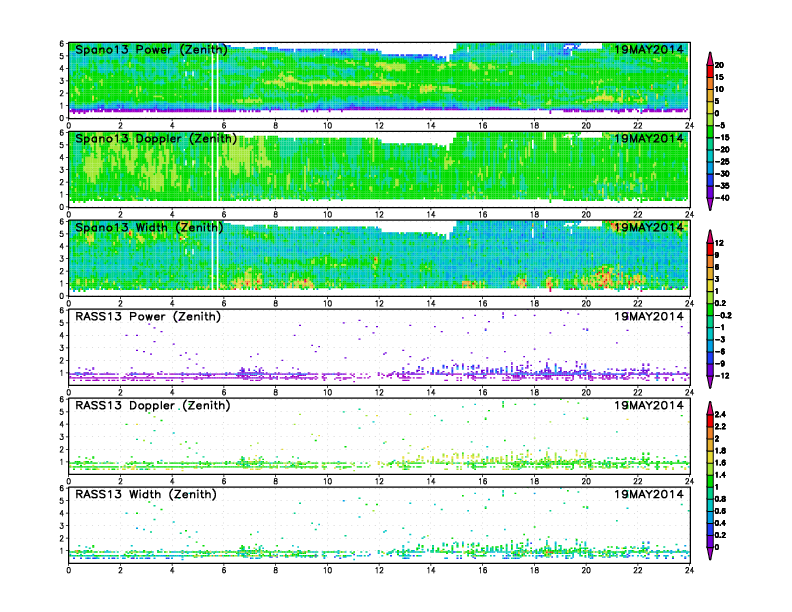This screenshot has width=792, height=612.
Task: Select the 19MAY2014 date in RASS13 Width panel
Action: pyautogui.click(x=649, y=494)
